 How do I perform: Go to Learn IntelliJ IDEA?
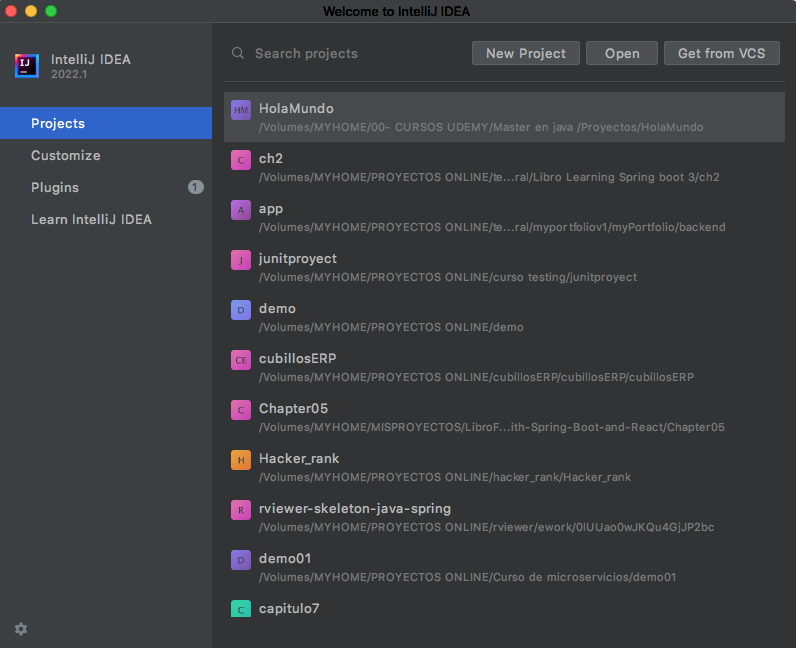coord(106,219)
